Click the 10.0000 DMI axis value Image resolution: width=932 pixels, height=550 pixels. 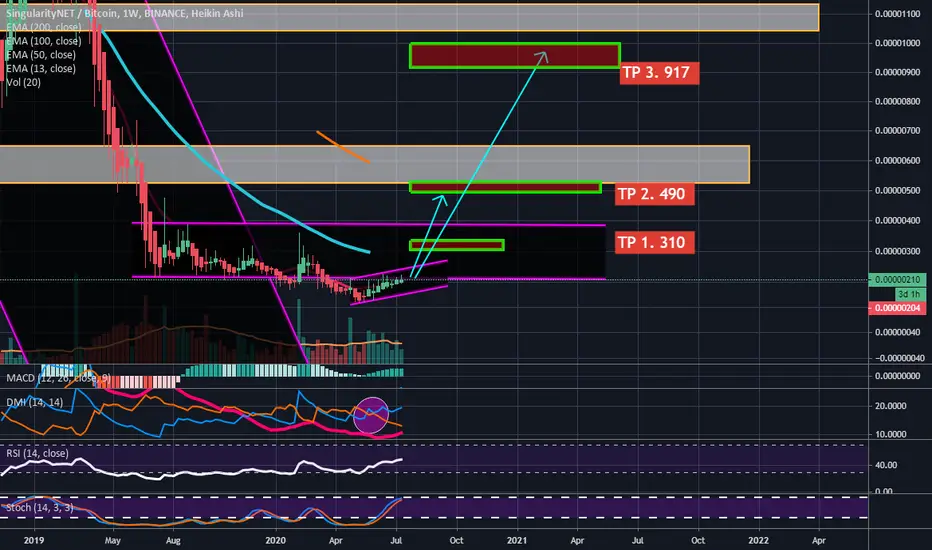[890, 435]
